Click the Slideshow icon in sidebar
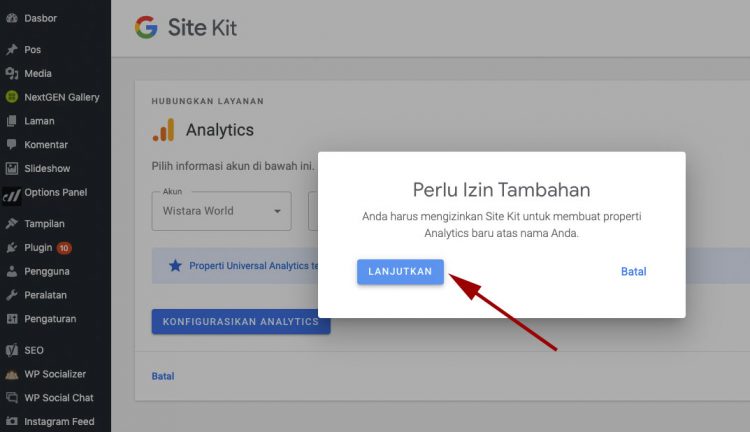Image resolution: width=750 pixels, height=432 pixels. pos(12,168)
